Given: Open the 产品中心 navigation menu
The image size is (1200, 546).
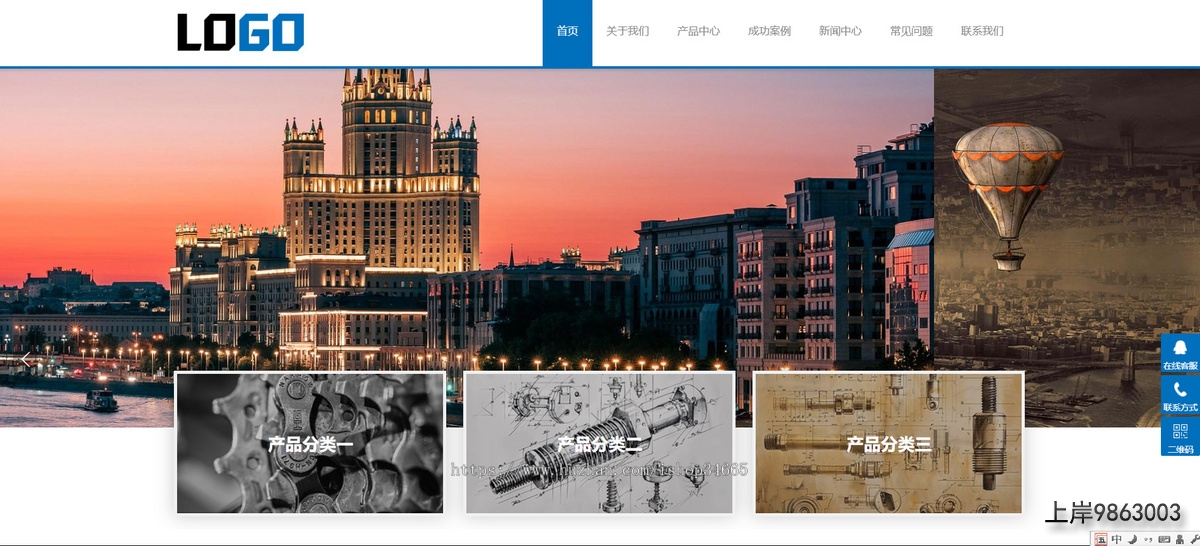Looking at the screenshot, I should point(698,32).
